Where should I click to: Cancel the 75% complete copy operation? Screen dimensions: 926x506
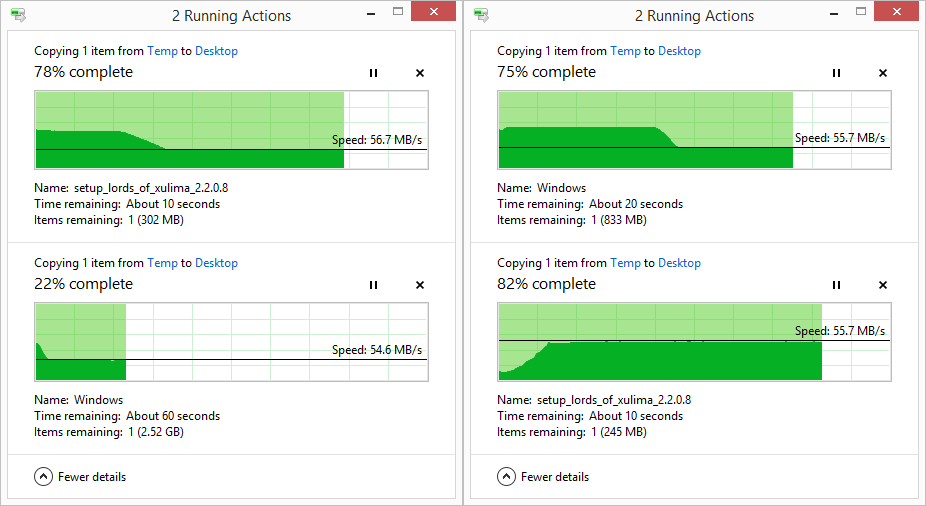tap(883, 73)
